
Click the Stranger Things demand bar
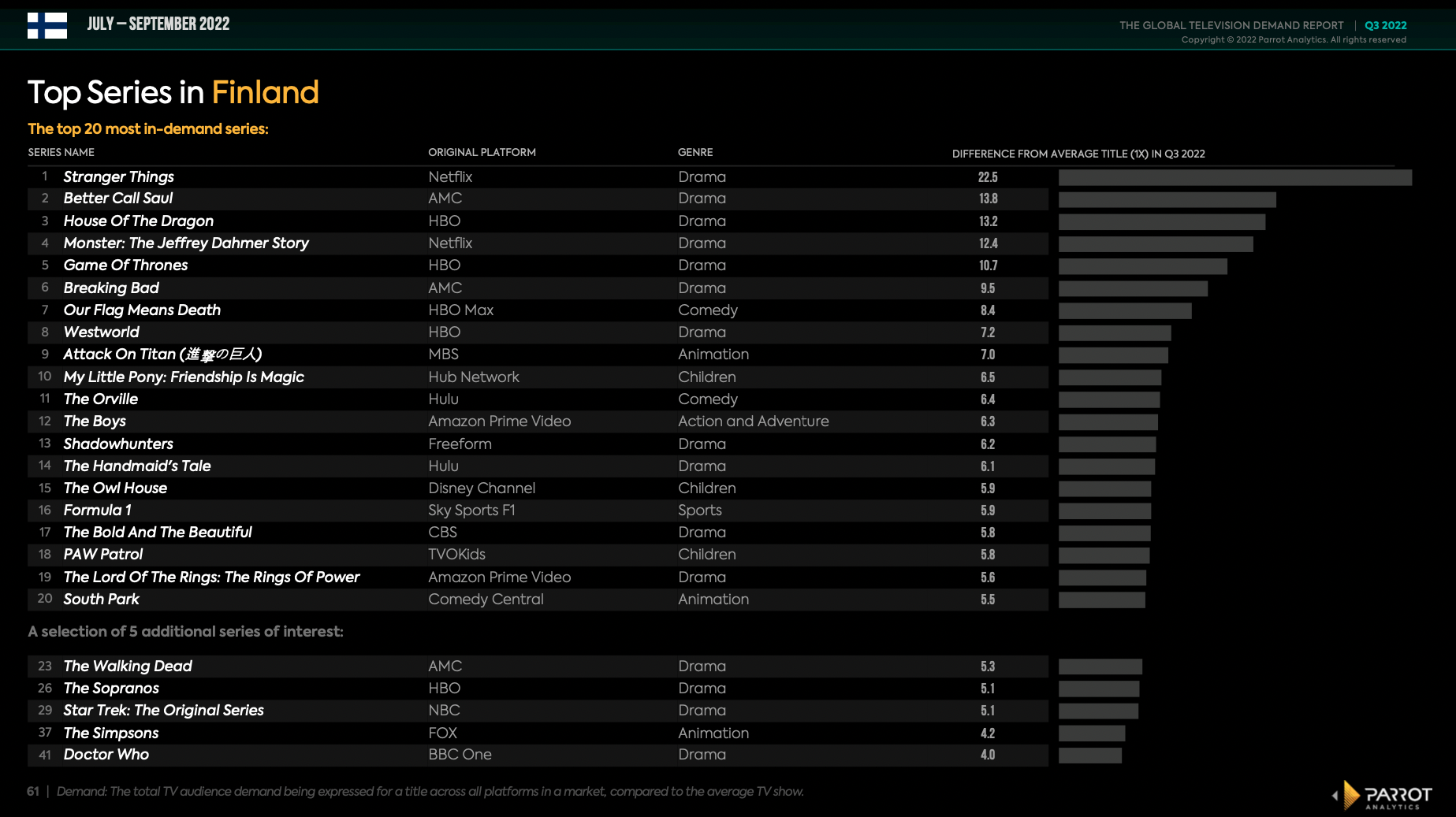[1235, 178]
